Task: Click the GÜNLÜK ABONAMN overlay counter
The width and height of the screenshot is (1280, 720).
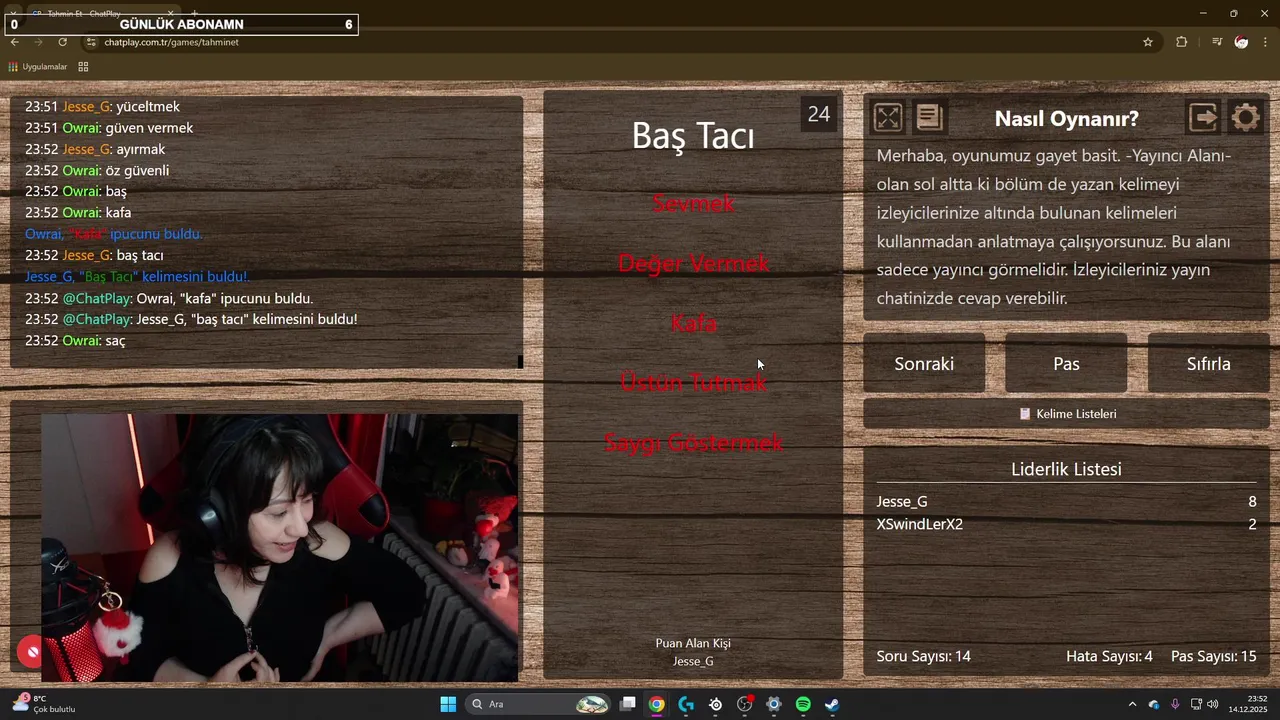Action: pos(181,24)
